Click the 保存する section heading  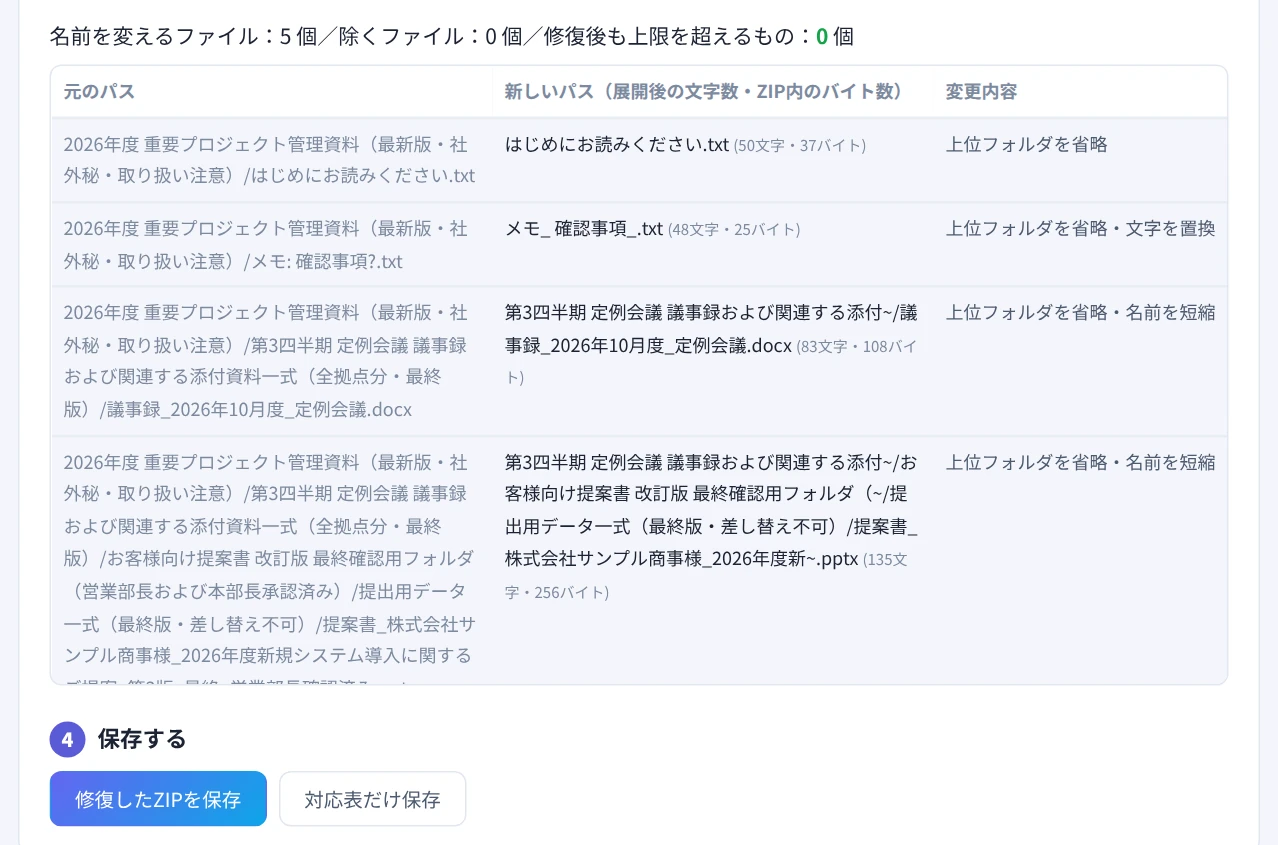click(x=142, y=739)
